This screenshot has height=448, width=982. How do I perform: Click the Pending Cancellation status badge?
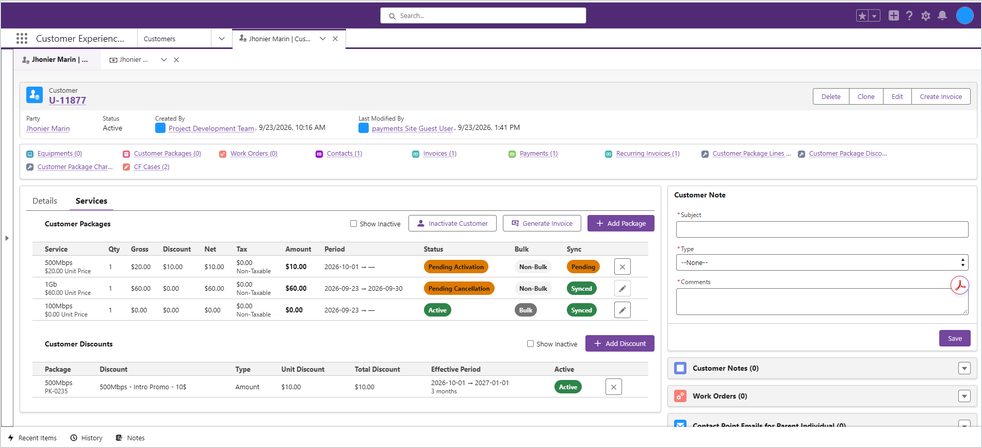tap(459, 289)
